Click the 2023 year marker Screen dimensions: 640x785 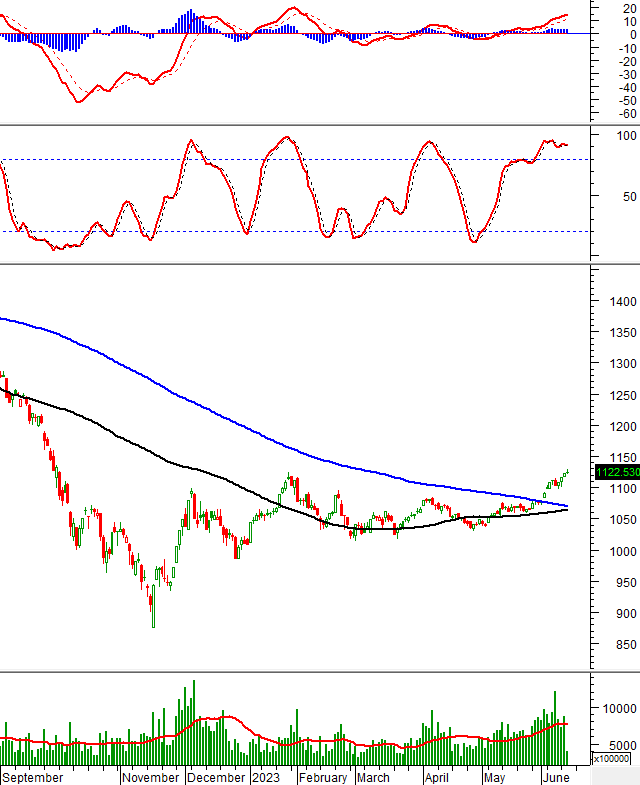265,777
